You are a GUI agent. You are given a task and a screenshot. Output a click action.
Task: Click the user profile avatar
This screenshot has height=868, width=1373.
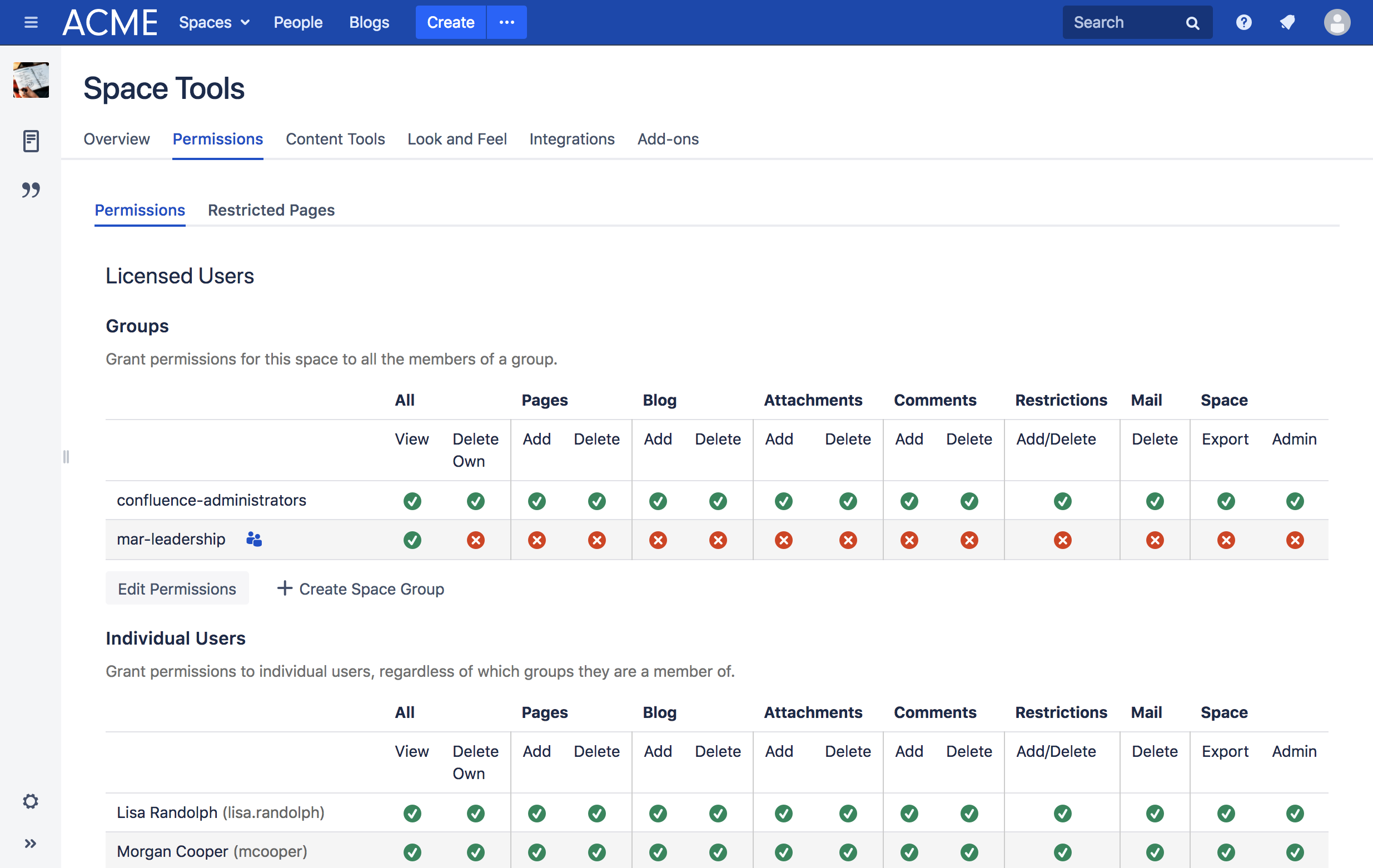[1336, 23]
